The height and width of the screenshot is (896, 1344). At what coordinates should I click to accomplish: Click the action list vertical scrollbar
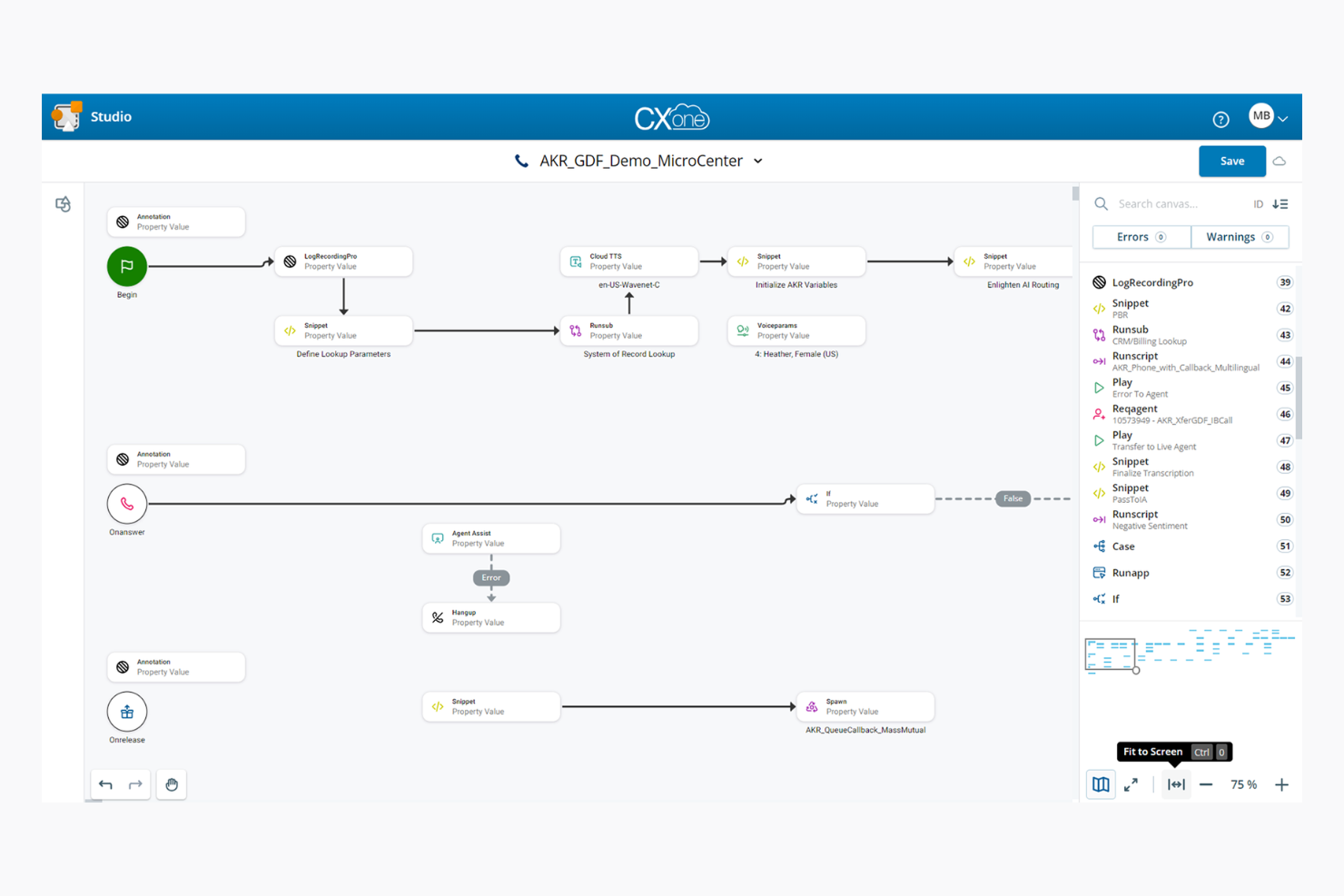click(x=1299, y=397)
